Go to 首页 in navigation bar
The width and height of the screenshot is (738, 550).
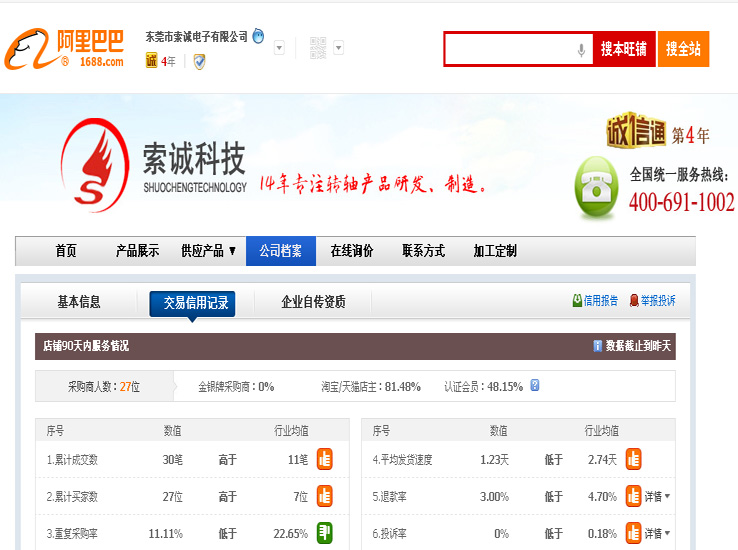[x=66, y=251]
